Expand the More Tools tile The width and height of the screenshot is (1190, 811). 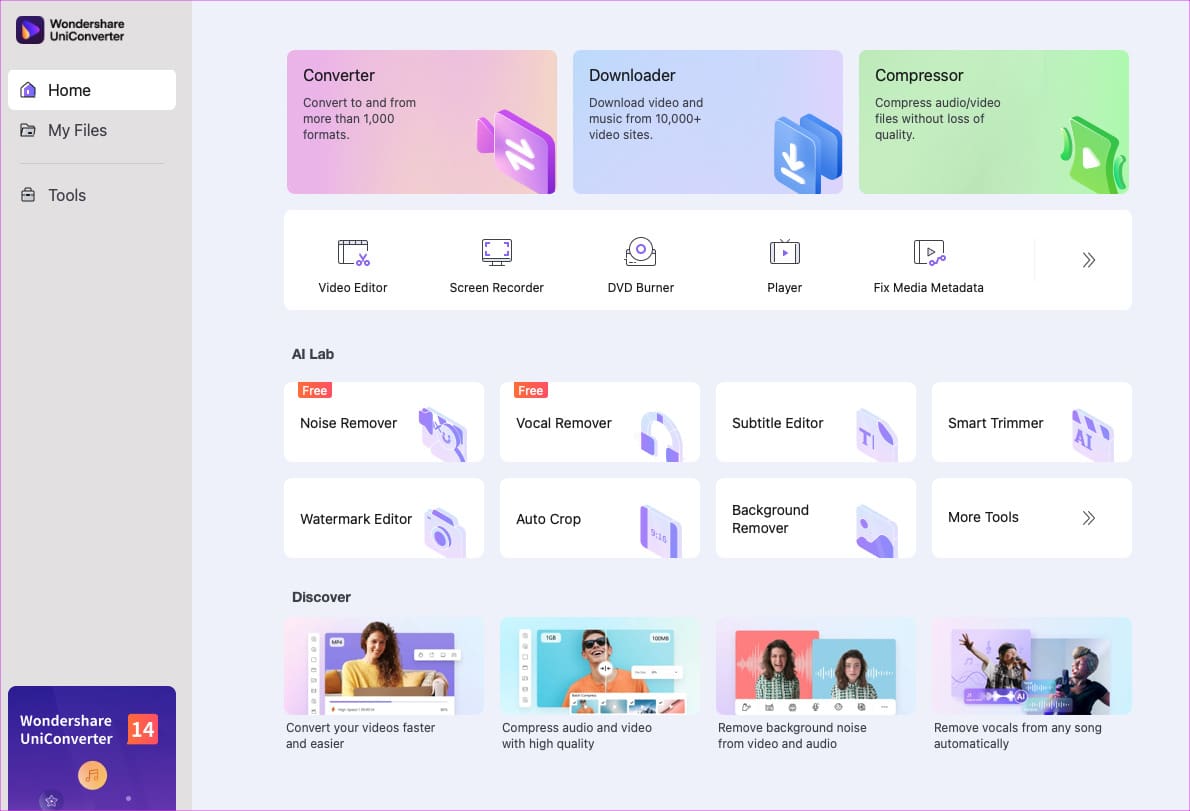[x=1031, y=518]
